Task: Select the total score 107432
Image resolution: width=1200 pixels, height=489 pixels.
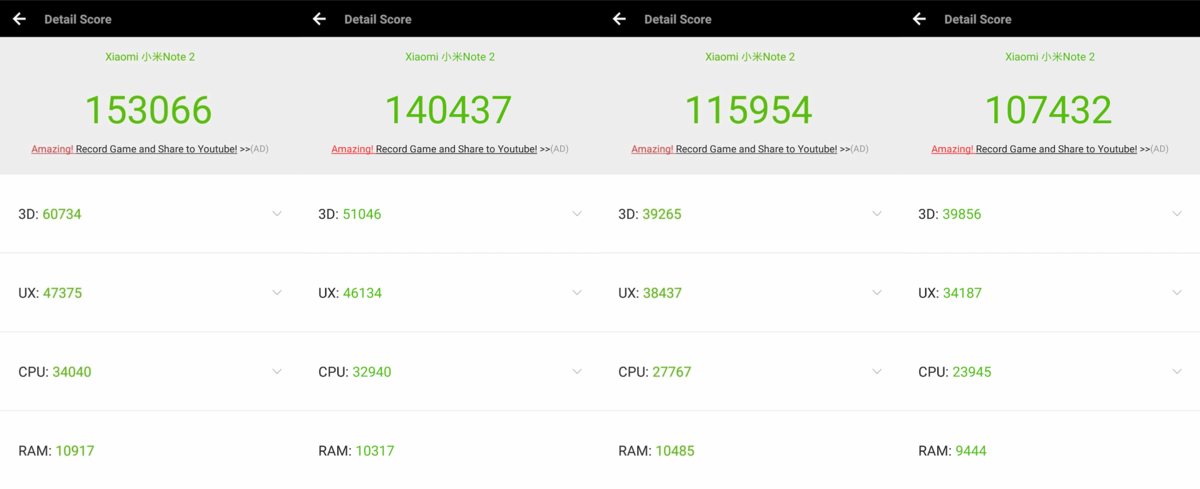Action: (x=1049, y=110)
